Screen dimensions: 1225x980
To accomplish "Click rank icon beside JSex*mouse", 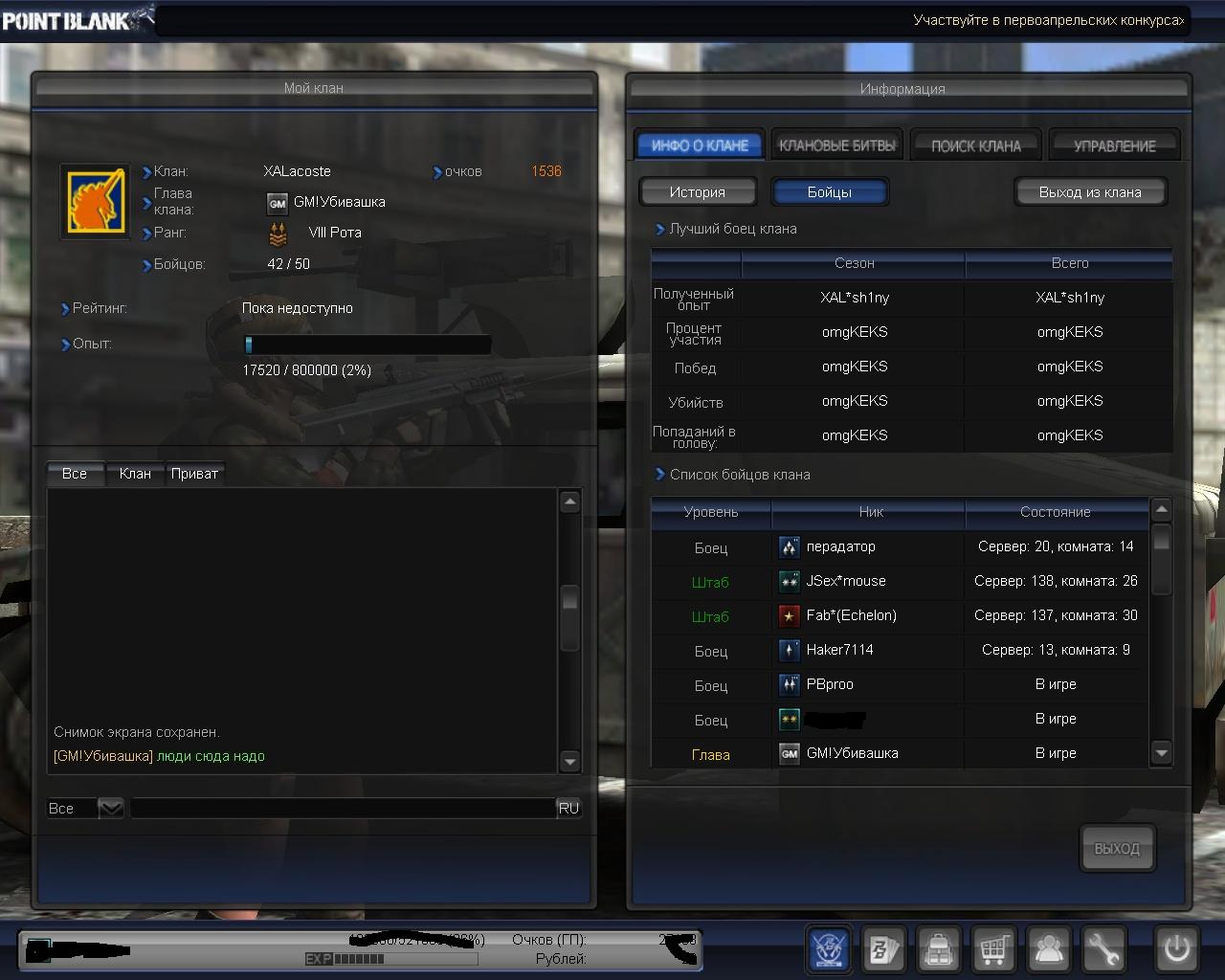I will (789, 582).
